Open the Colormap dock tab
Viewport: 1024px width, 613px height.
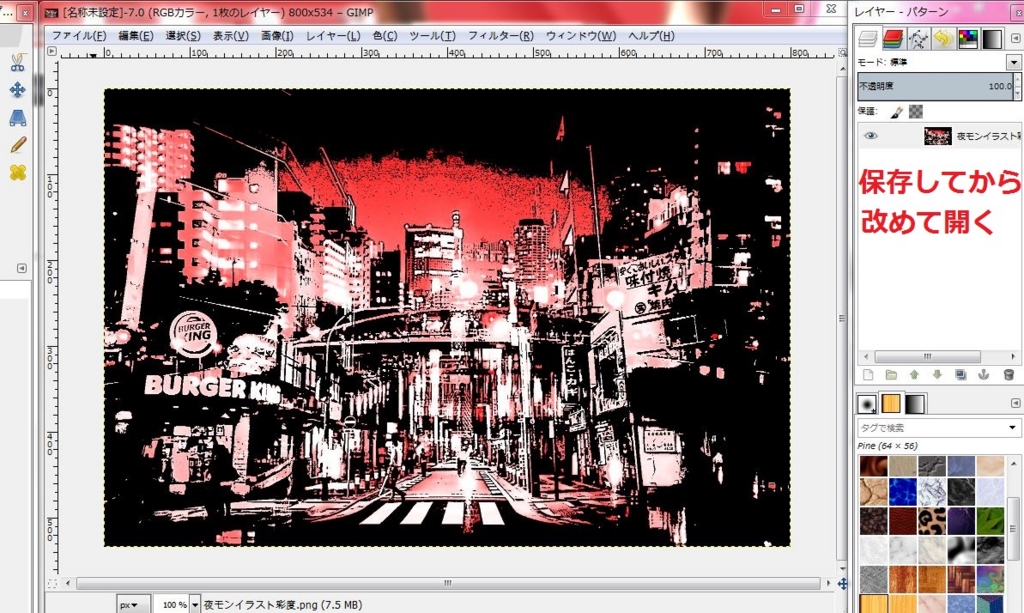tap(968, 39)
